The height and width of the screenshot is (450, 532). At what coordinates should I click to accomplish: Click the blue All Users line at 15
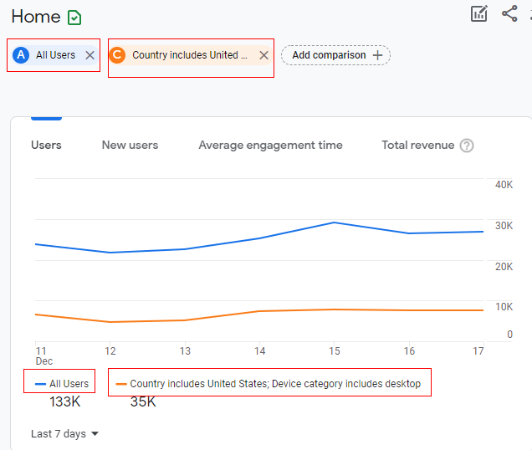tap(334, 223)
